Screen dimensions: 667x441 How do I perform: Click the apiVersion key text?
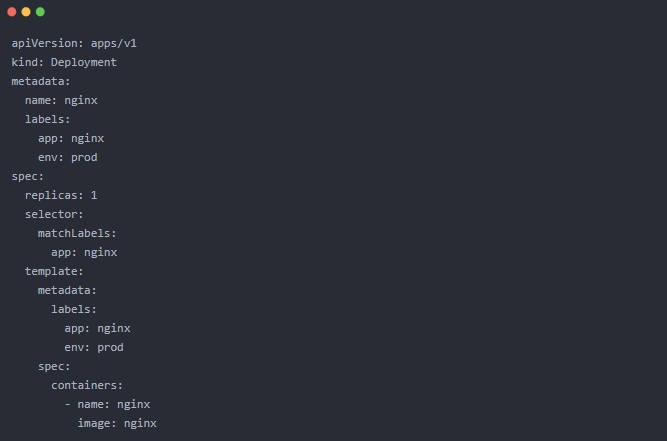coord(41,43)
